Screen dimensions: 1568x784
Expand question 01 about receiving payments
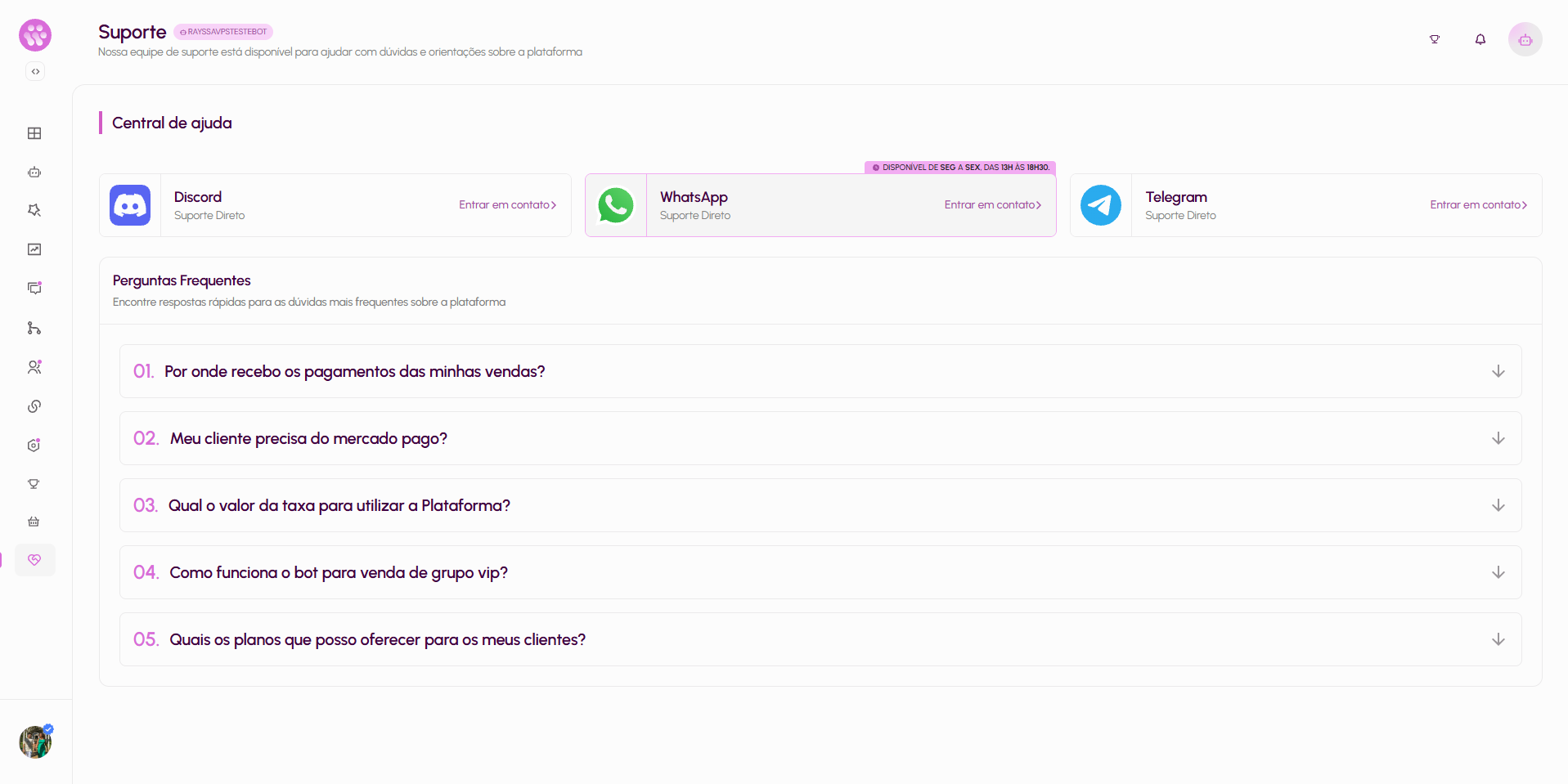(x=820, y=371)
